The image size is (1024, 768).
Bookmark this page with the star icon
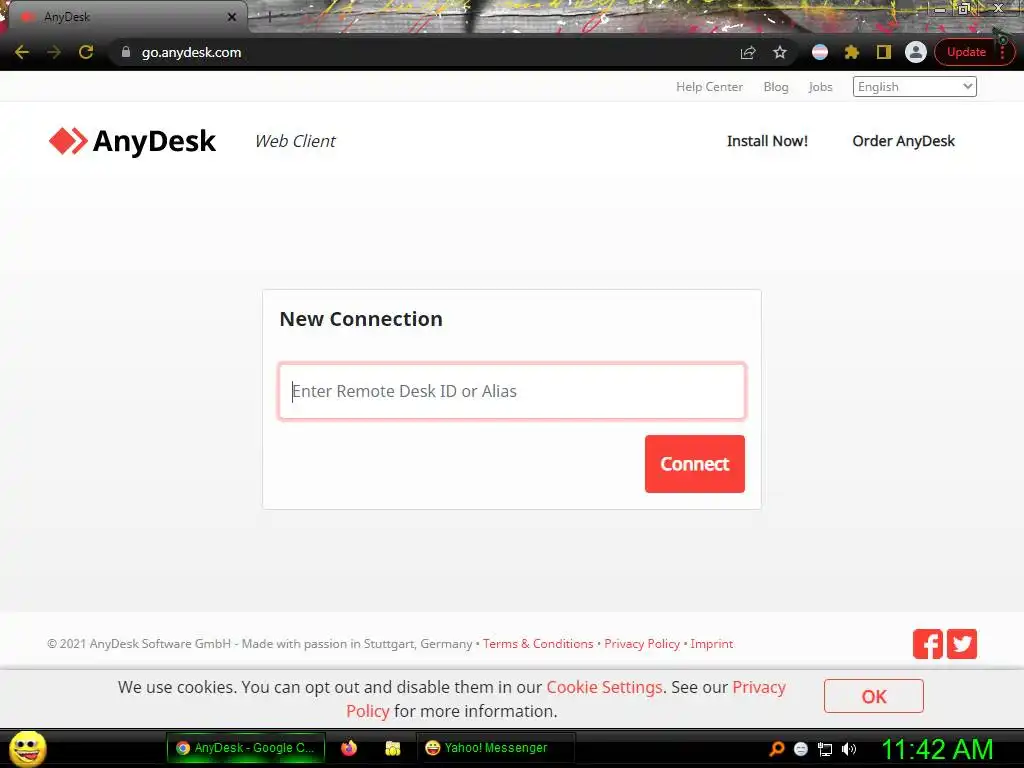click(780, 52)
